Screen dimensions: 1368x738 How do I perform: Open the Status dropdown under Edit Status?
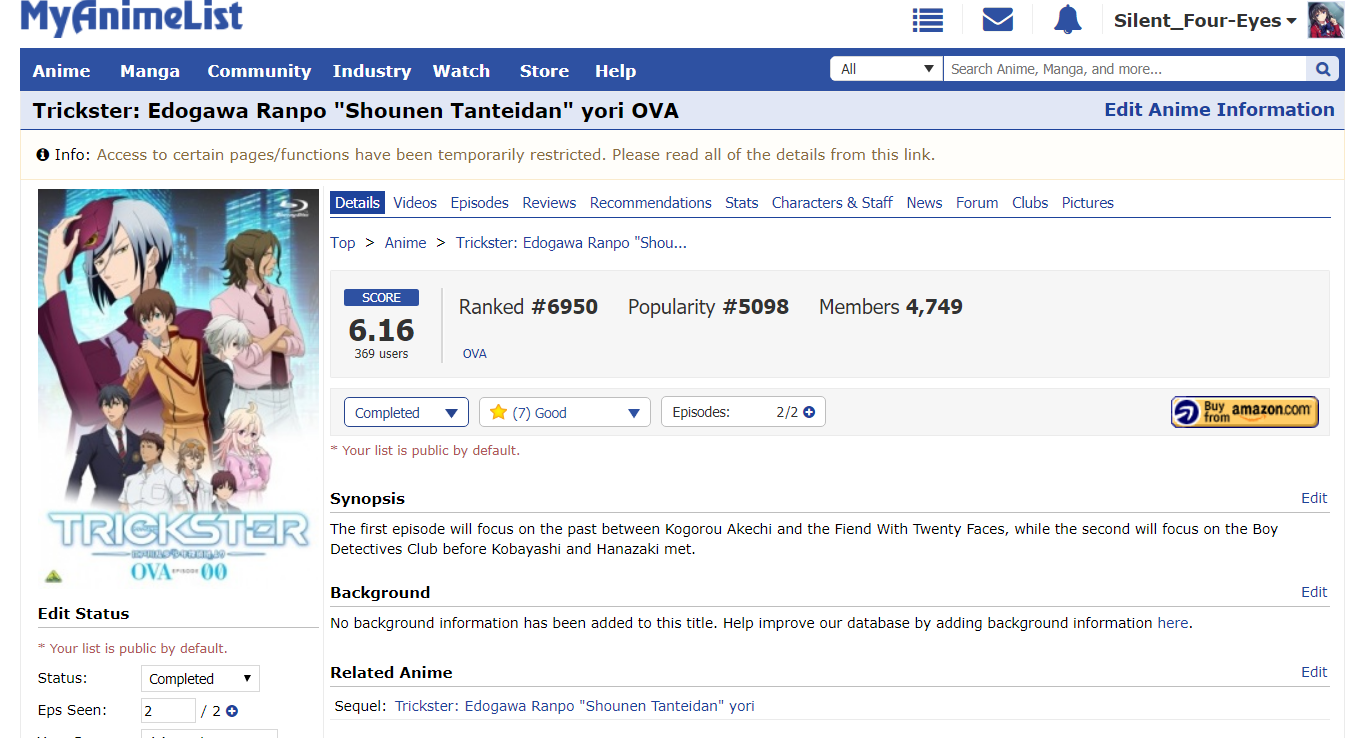pyautogui.click(x=200, y=679)
